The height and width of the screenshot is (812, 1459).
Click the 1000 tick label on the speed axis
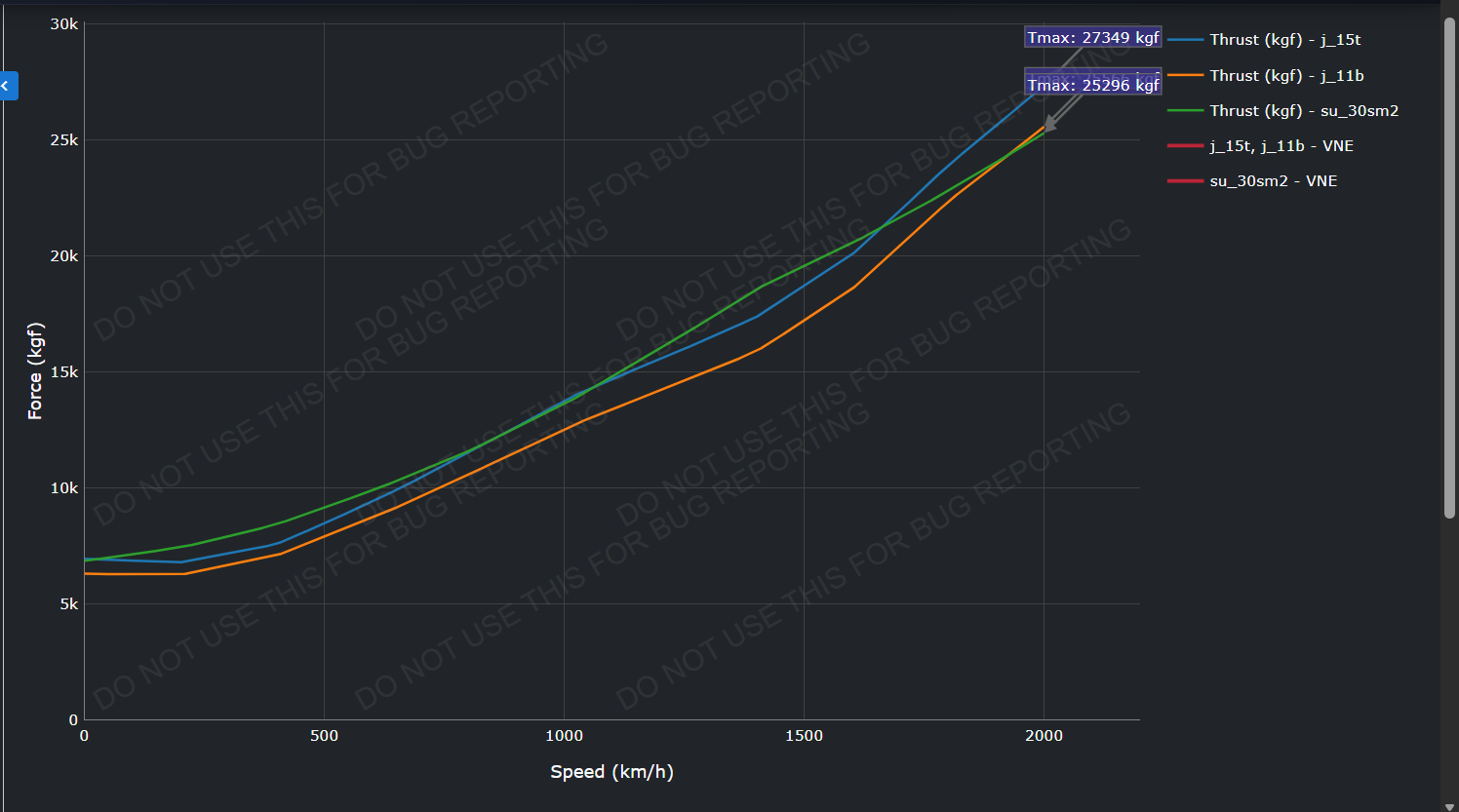(564, 736)
